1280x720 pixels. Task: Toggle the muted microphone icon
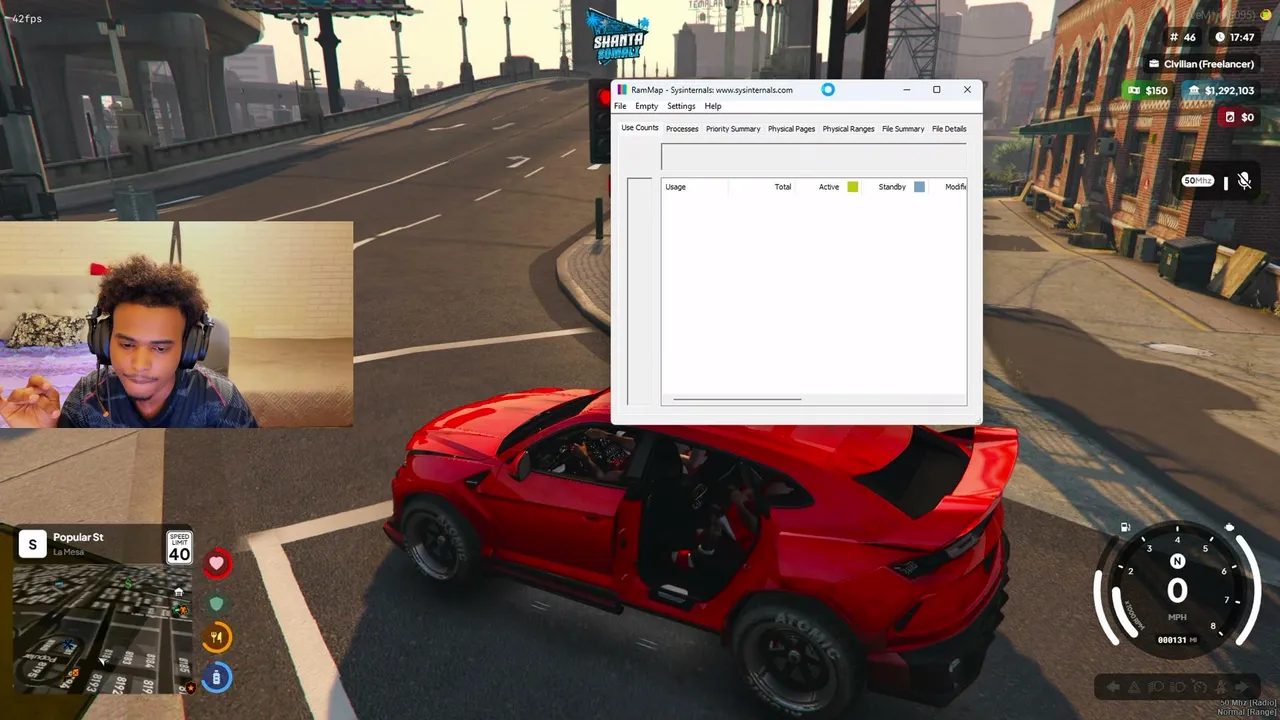click(x=1244, y=181)
